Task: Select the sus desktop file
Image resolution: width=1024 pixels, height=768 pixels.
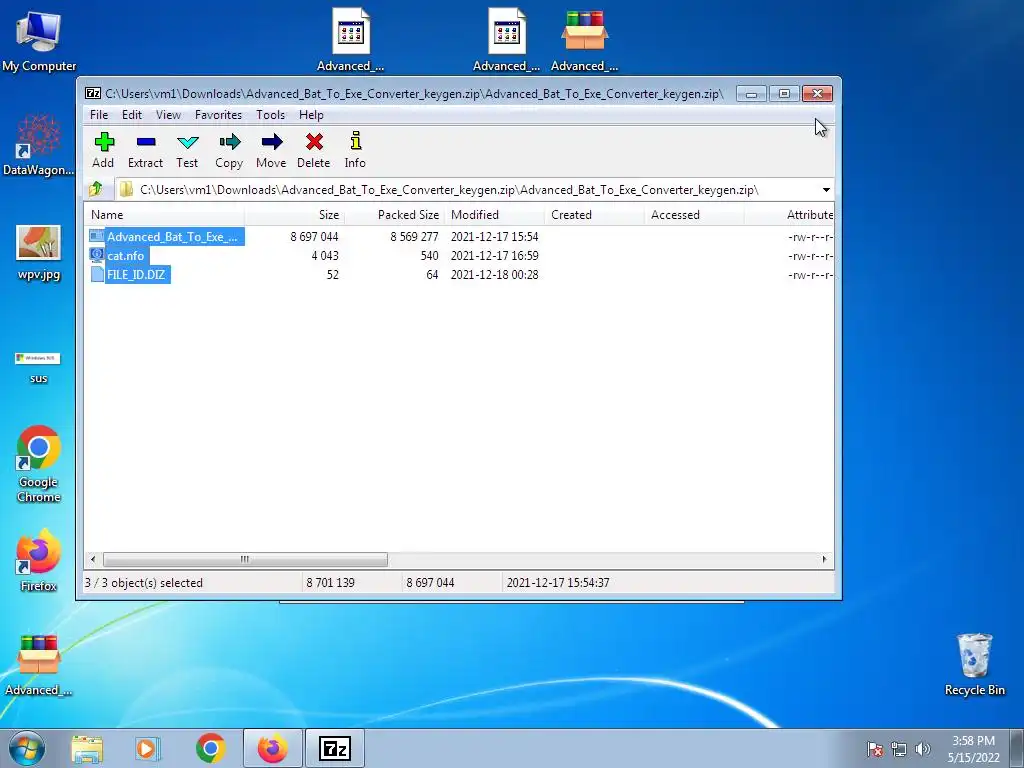Action: [x=39, y=368]
